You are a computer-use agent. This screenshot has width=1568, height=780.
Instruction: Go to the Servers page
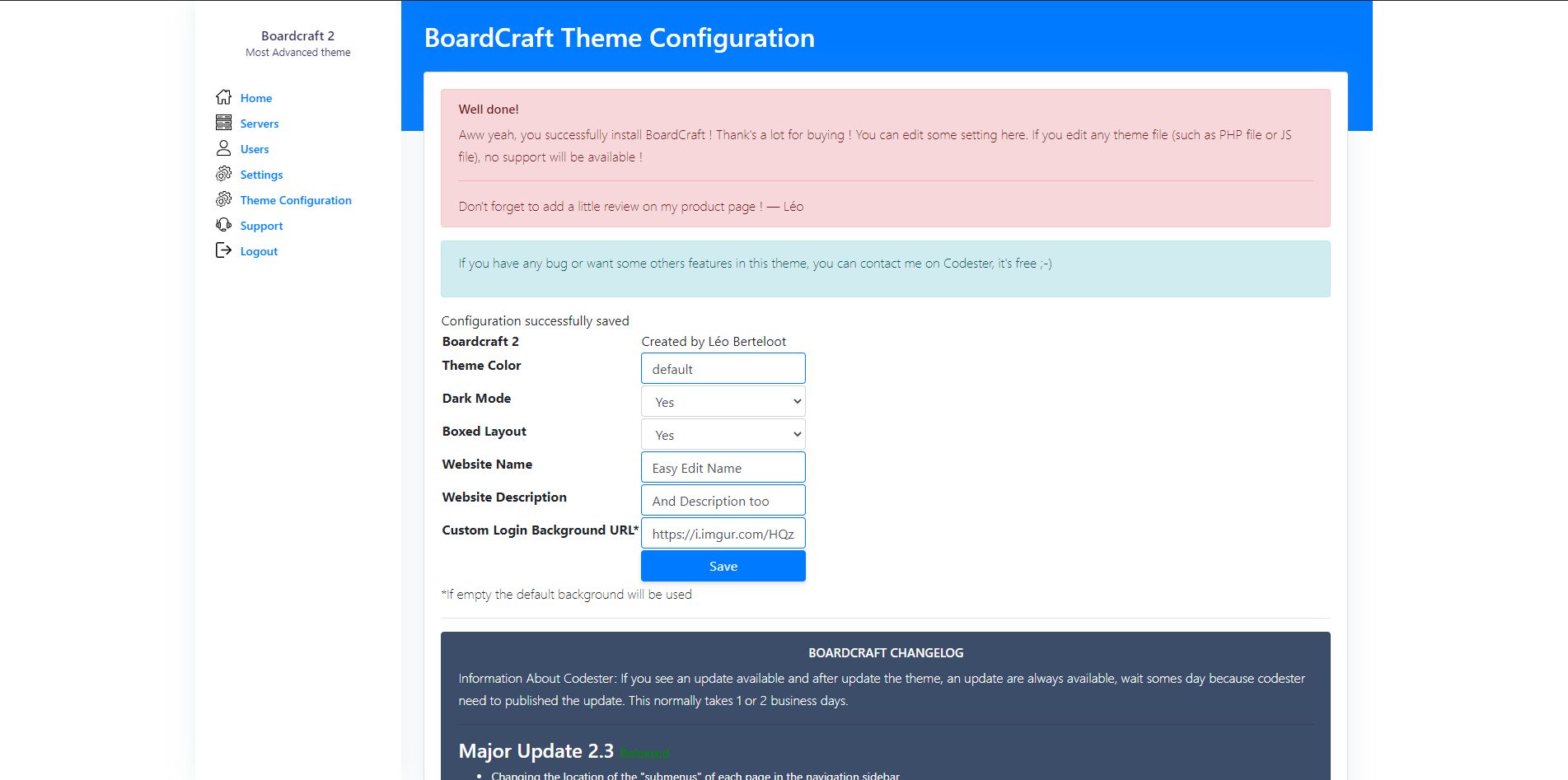(x=260, y=124)
